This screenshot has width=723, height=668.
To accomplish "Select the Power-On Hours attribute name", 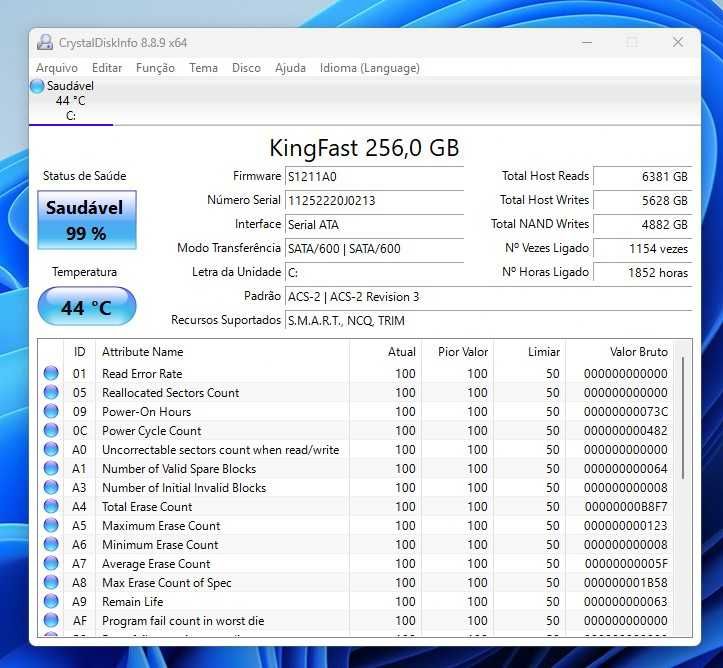I will click(147, 411).
